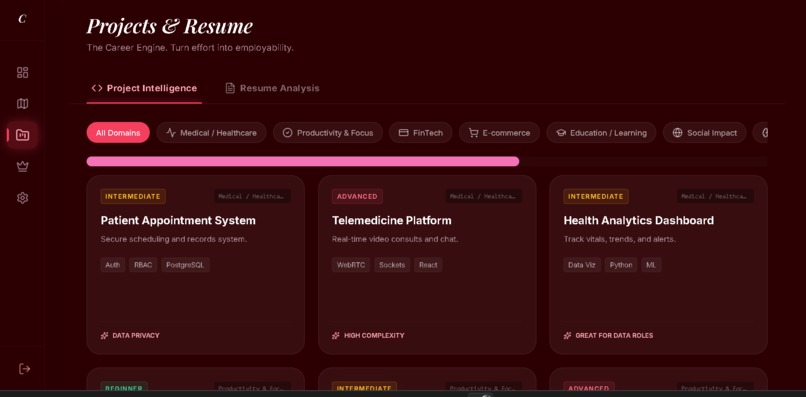Click the HIGH COMPLEXITY label

point(374,335)
